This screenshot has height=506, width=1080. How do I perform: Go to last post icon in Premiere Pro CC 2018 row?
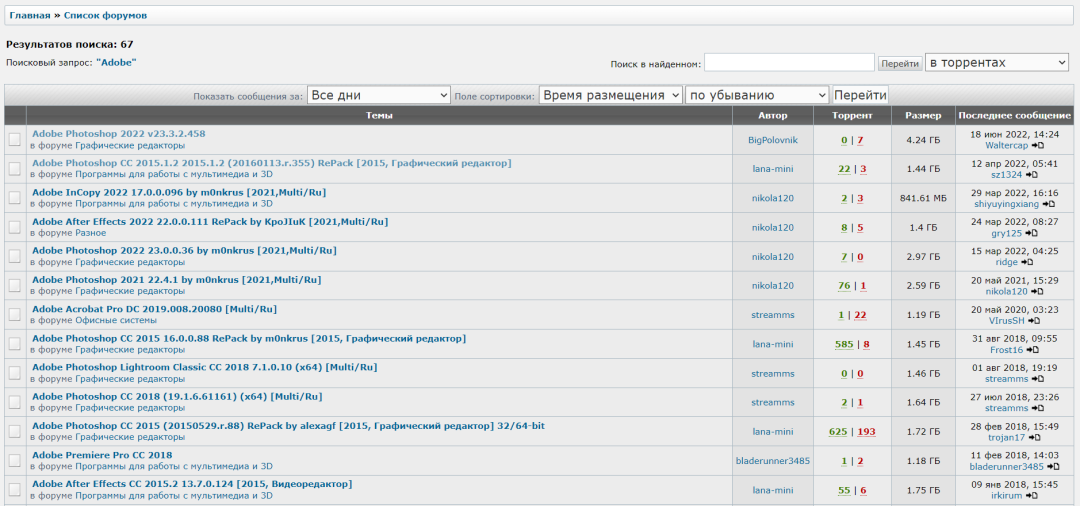tap(1055, 467)
